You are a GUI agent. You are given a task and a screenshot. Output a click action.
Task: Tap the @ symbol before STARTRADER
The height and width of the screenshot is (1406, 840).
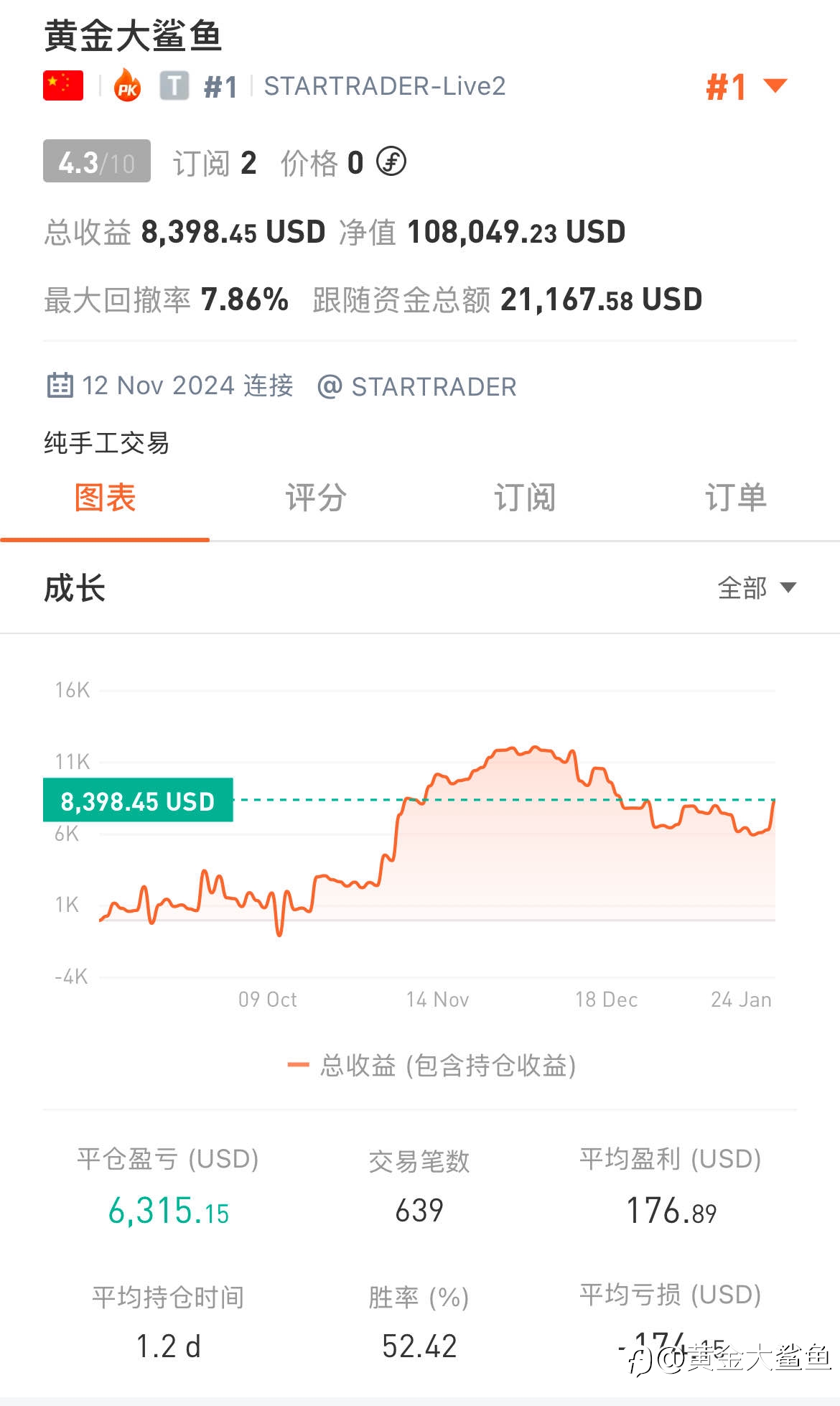pos(330,386)
